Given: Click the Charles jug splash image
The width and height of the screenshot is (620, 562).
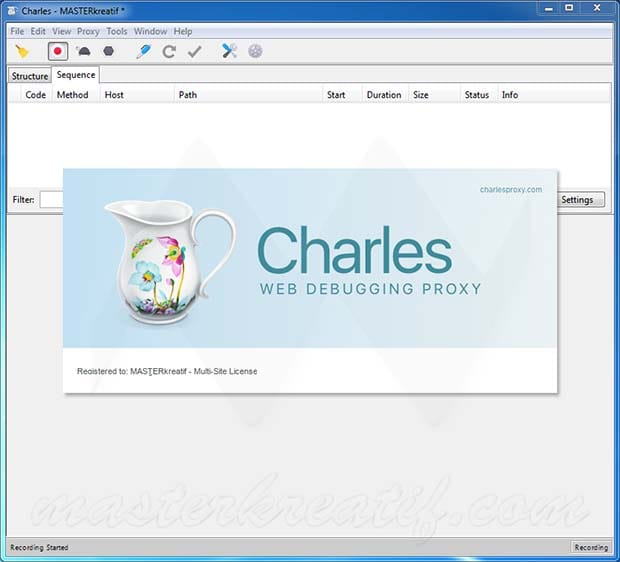Looking at the screenshot, I should coord(171,261).
